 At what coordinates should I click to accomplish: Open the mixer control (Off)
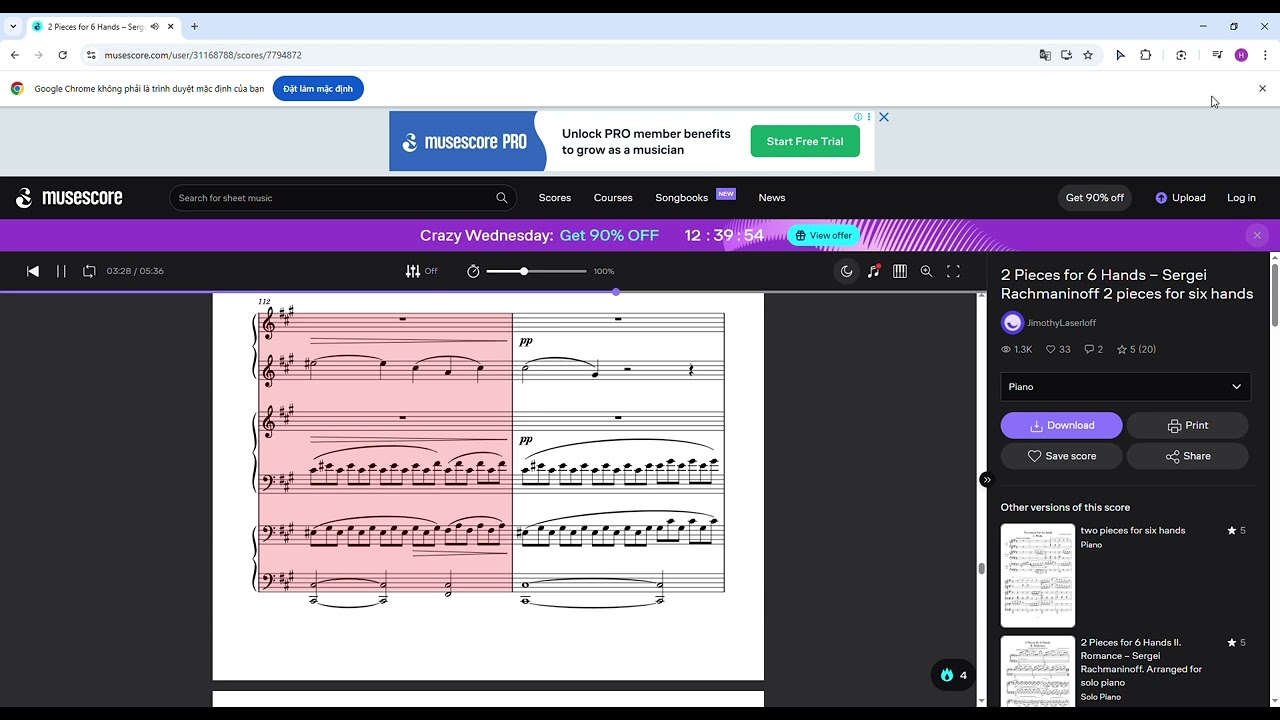pos(421,271)
